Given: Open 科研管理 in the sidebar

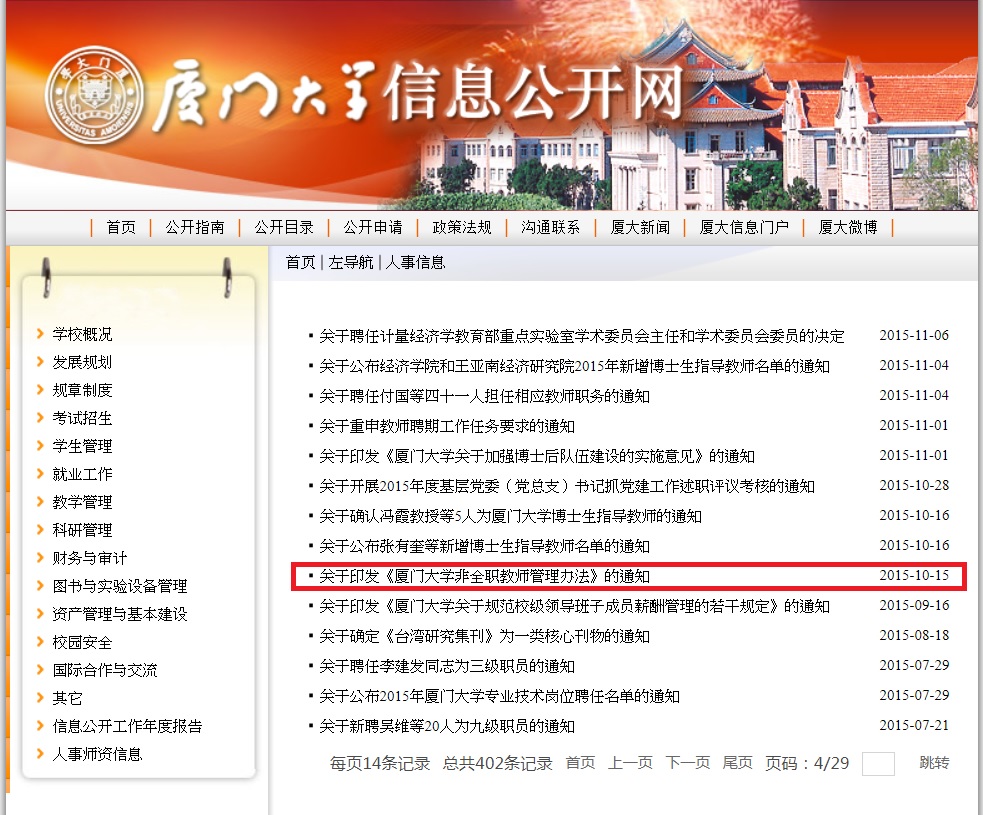Looking at the screenshot, I should click(x=82, y=530).
